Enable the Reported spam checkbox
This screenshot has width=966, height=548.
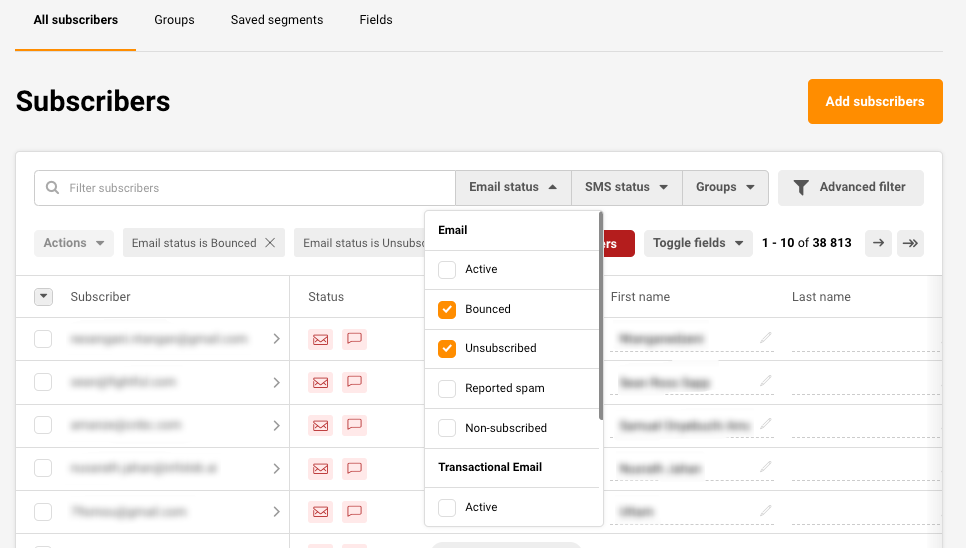(x=447, y=388)
